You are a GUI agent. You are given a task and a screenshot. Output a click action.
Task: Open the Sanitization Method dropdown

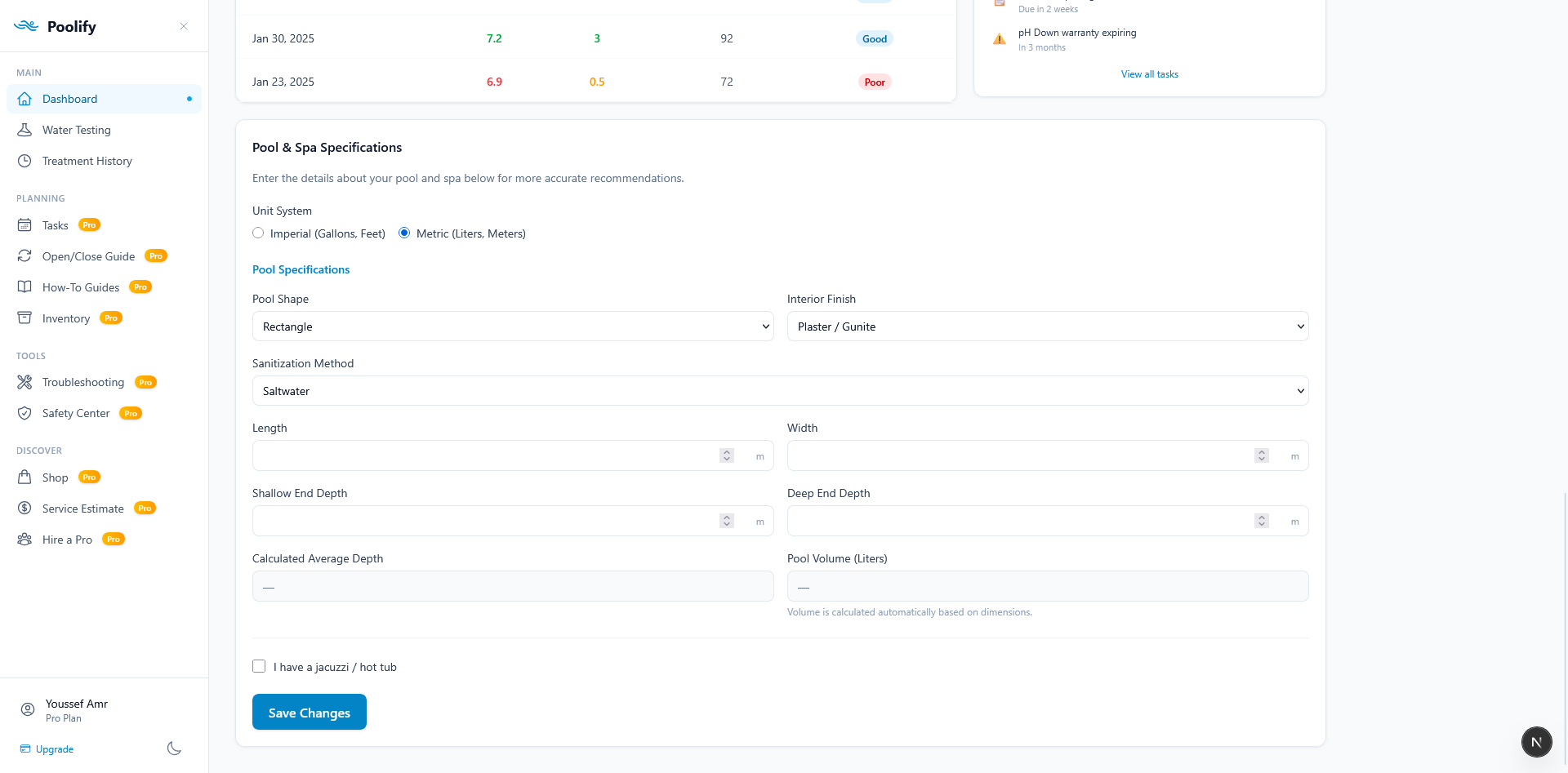pos(780,391)
